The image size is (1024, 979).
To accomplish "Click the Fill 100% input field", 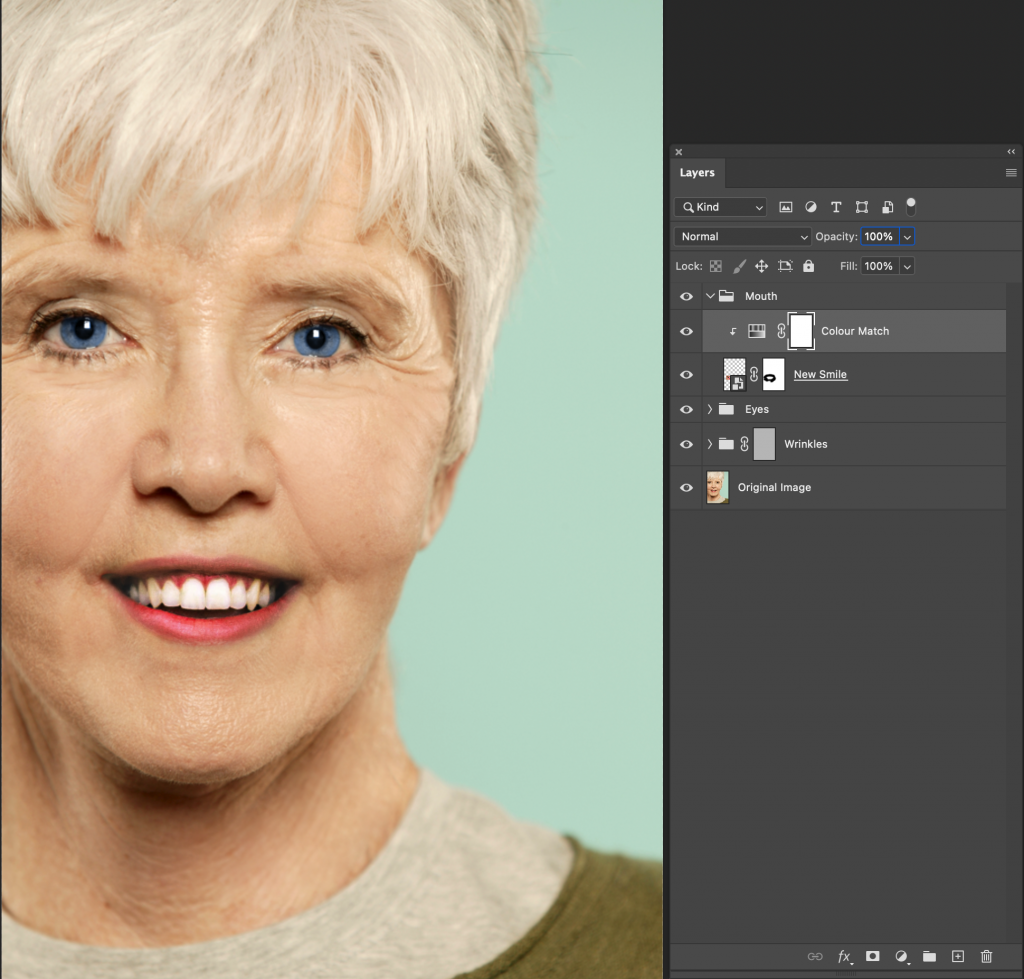I will coord(880,266).
